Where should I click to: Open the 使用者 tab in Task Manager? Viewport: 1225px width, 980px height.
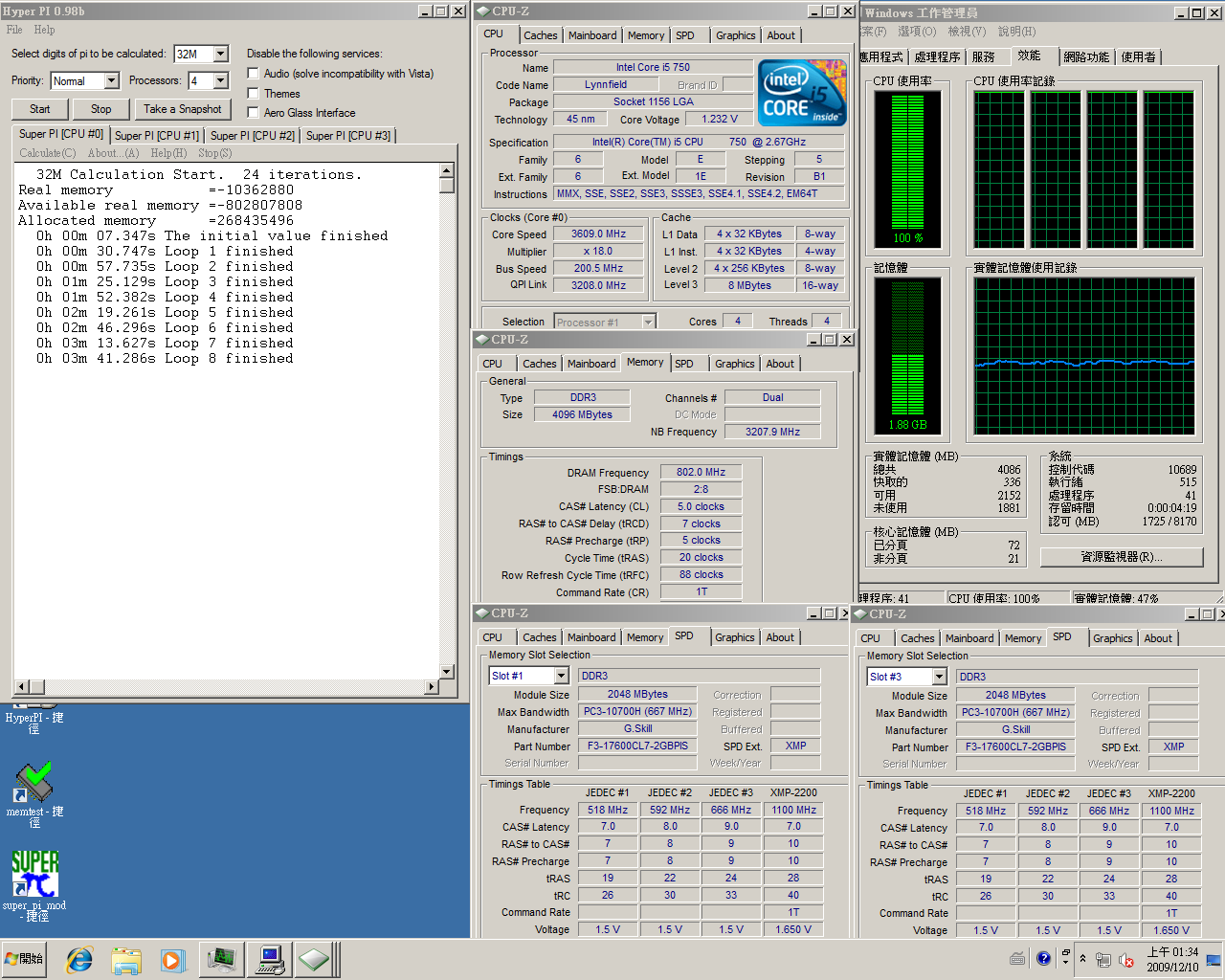(1138, 57)
